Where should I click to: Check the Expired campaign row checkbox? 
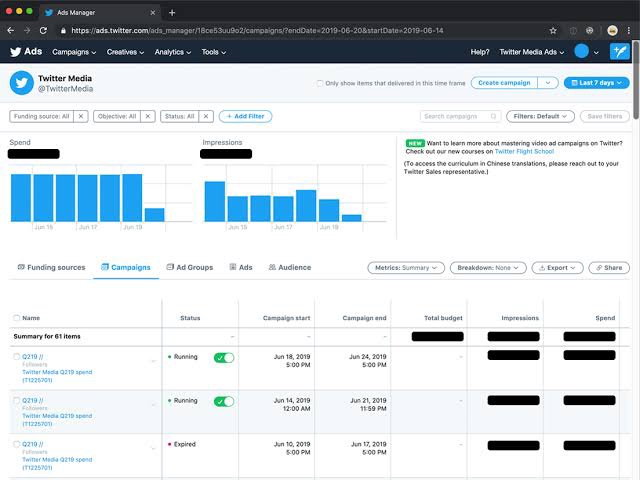click(17, 444)
